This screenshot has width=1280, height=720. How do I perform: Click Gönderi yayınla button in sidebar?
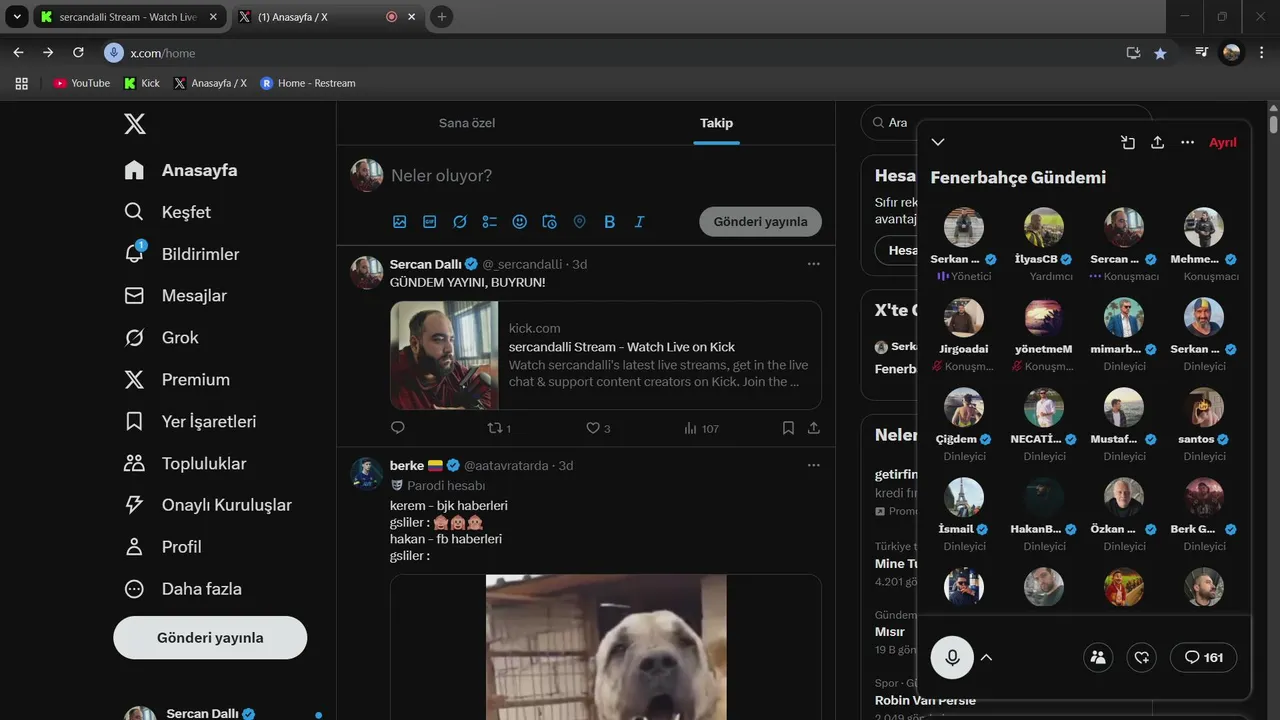pyautogui.click(x=210, y=638)
